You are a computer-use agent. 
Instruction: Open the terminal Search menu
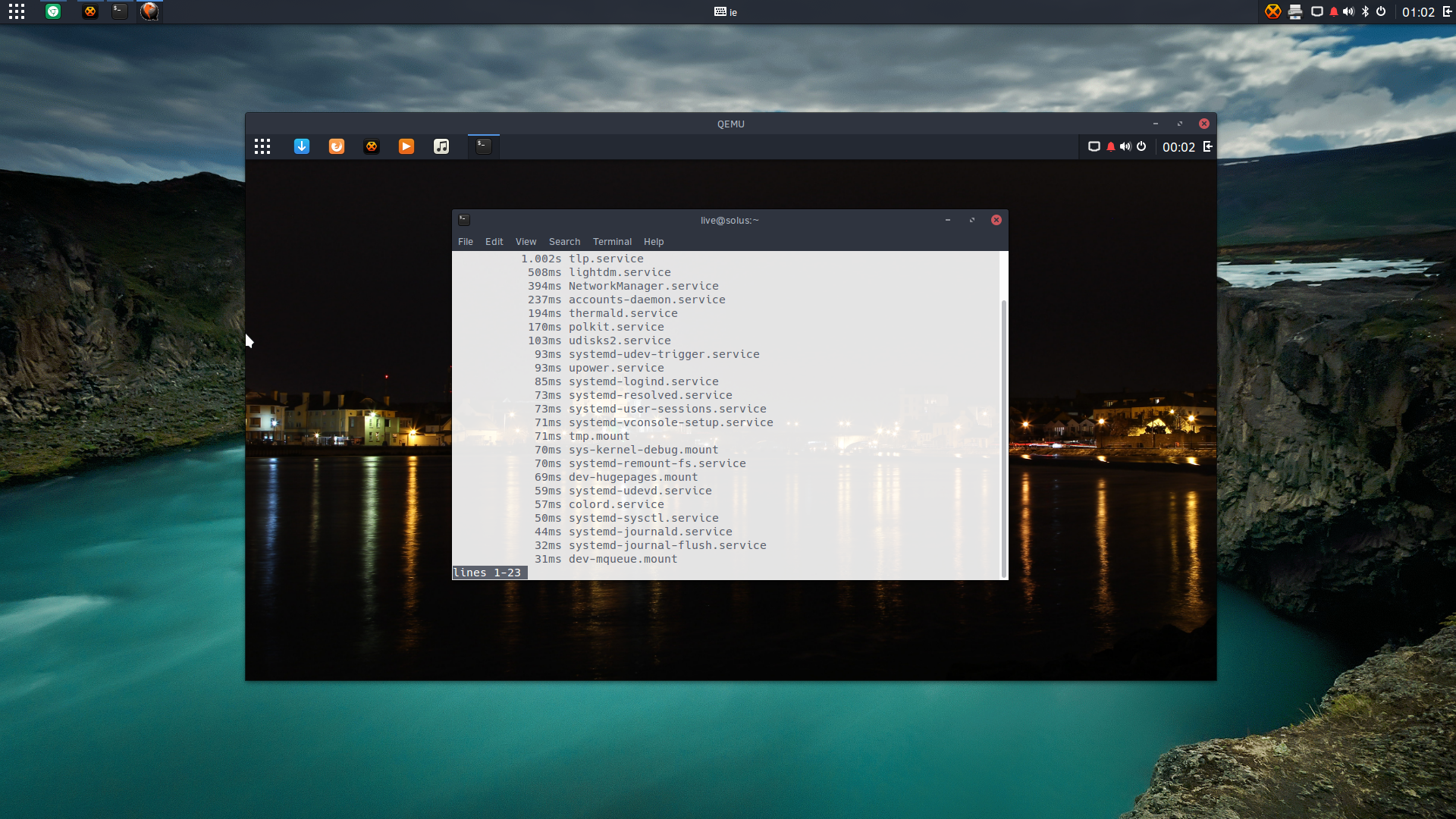click(565, 242)
